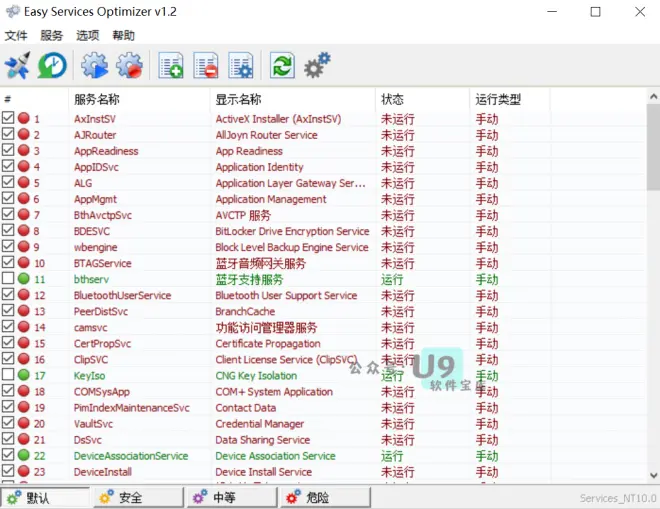The image size is (660, 509).
Task: Click the red status dot for ALG
Action: coord(24,182)
